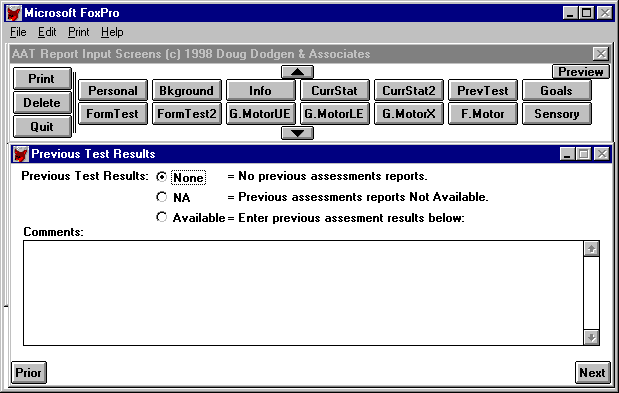Viewport: 619px width, 393px height.
Task: Click the Comments scrollbar down arrow
Action: click(x=591, y=337)
